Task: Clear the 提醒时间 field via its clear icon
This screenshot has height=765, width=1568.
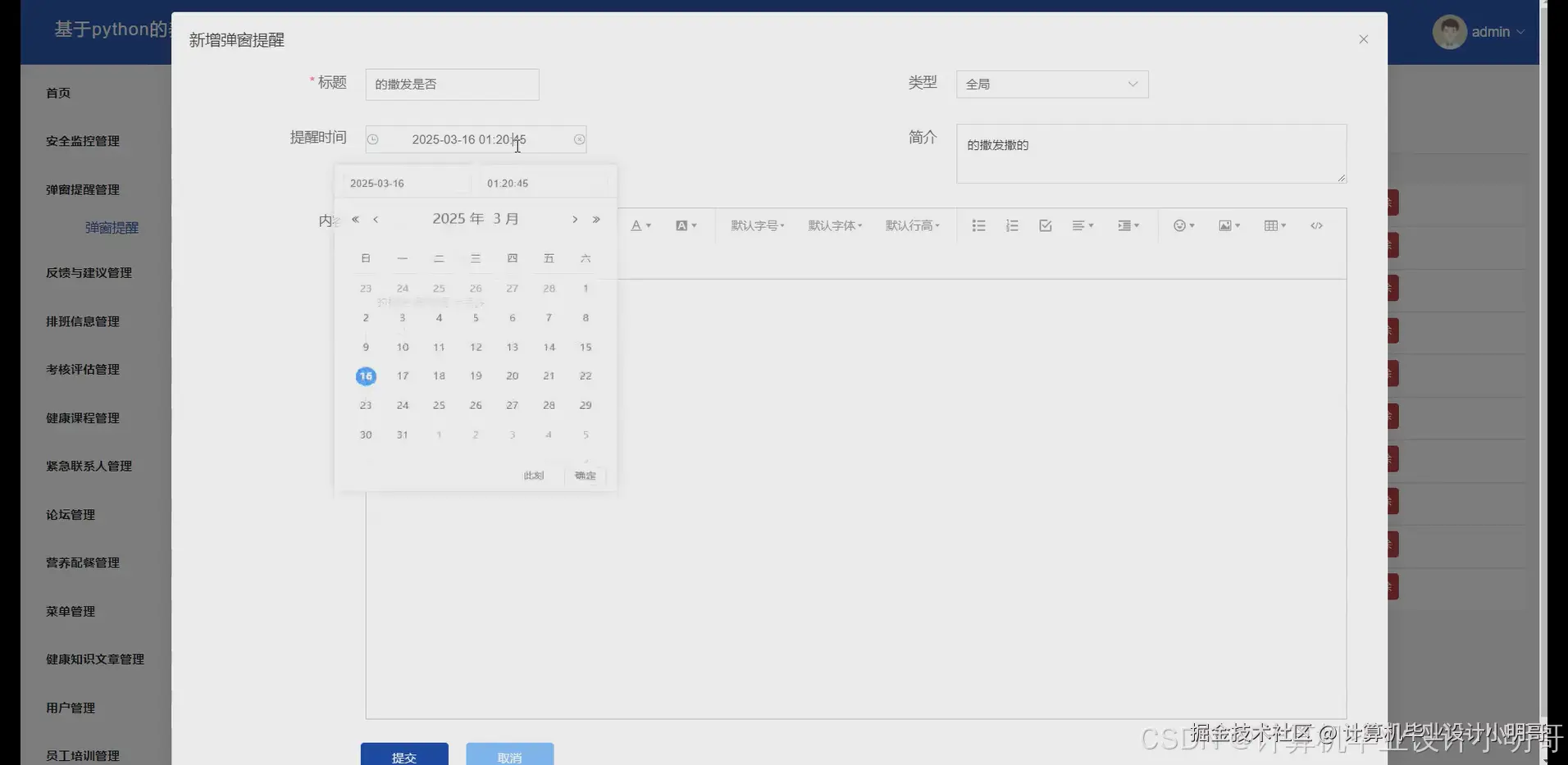Action: pos(579,139)
